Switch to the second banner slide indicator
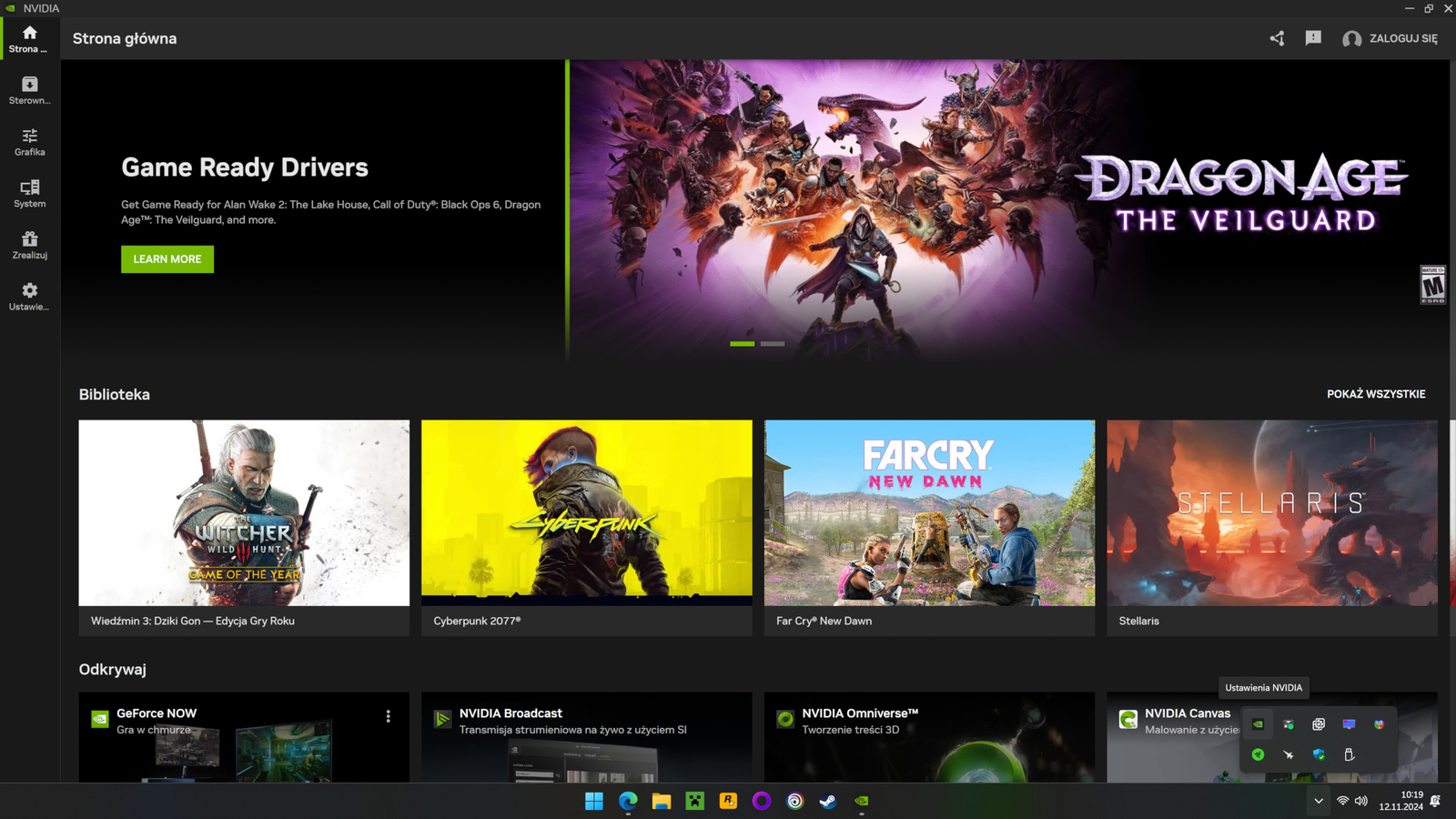This screenshot has width=1456, height=819. coord(773,344)
